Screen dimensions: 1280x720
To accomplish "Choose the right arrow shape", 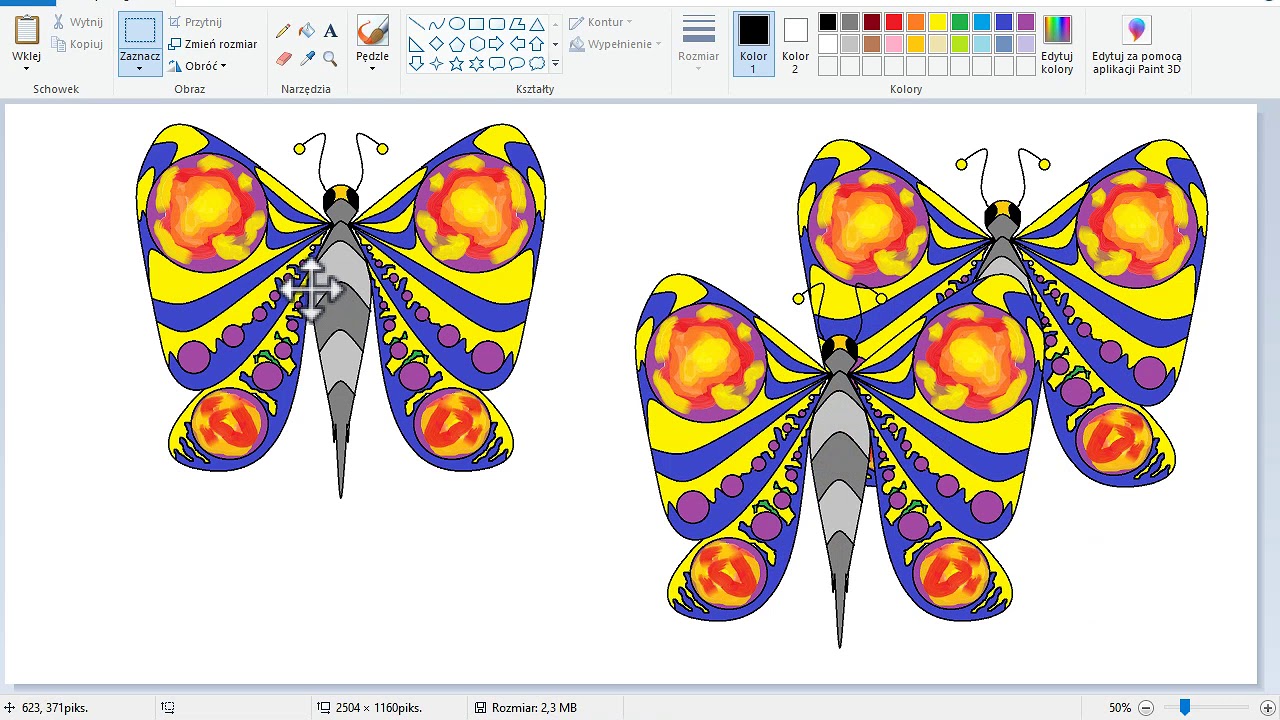I will point(496,44).
